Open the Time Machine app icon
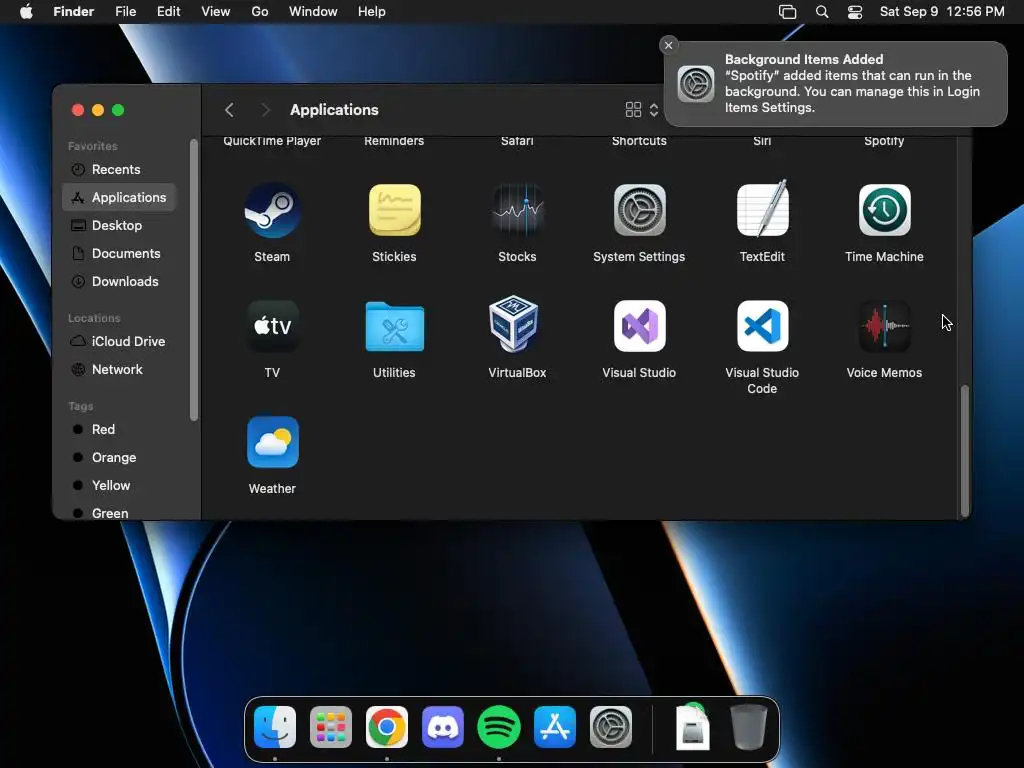This screenshot has height=768, width=1024. pos(884,210)
